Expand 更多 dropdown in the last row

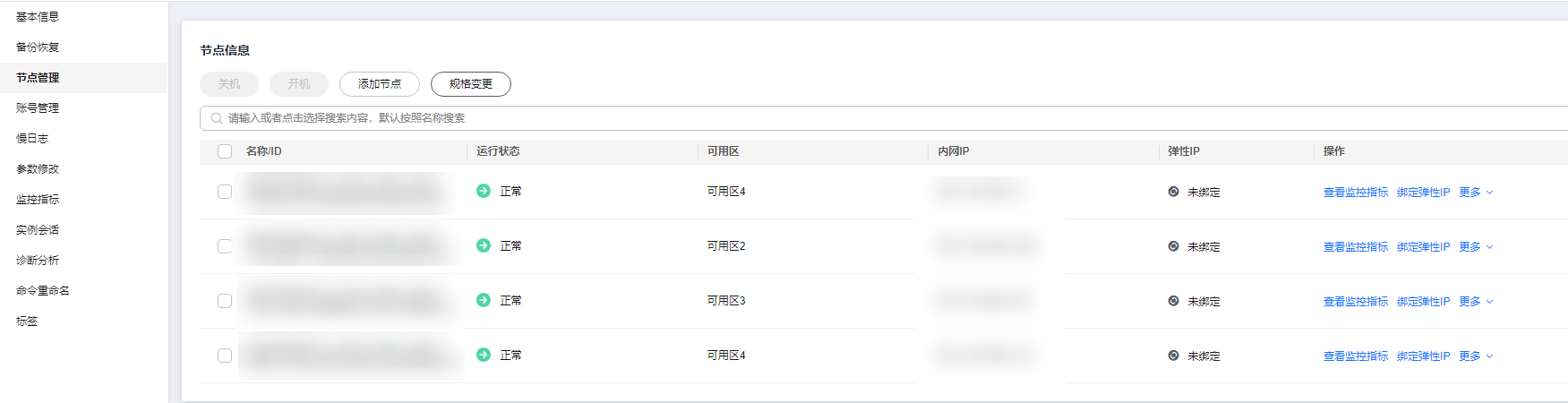click(x=1475, y=356)
